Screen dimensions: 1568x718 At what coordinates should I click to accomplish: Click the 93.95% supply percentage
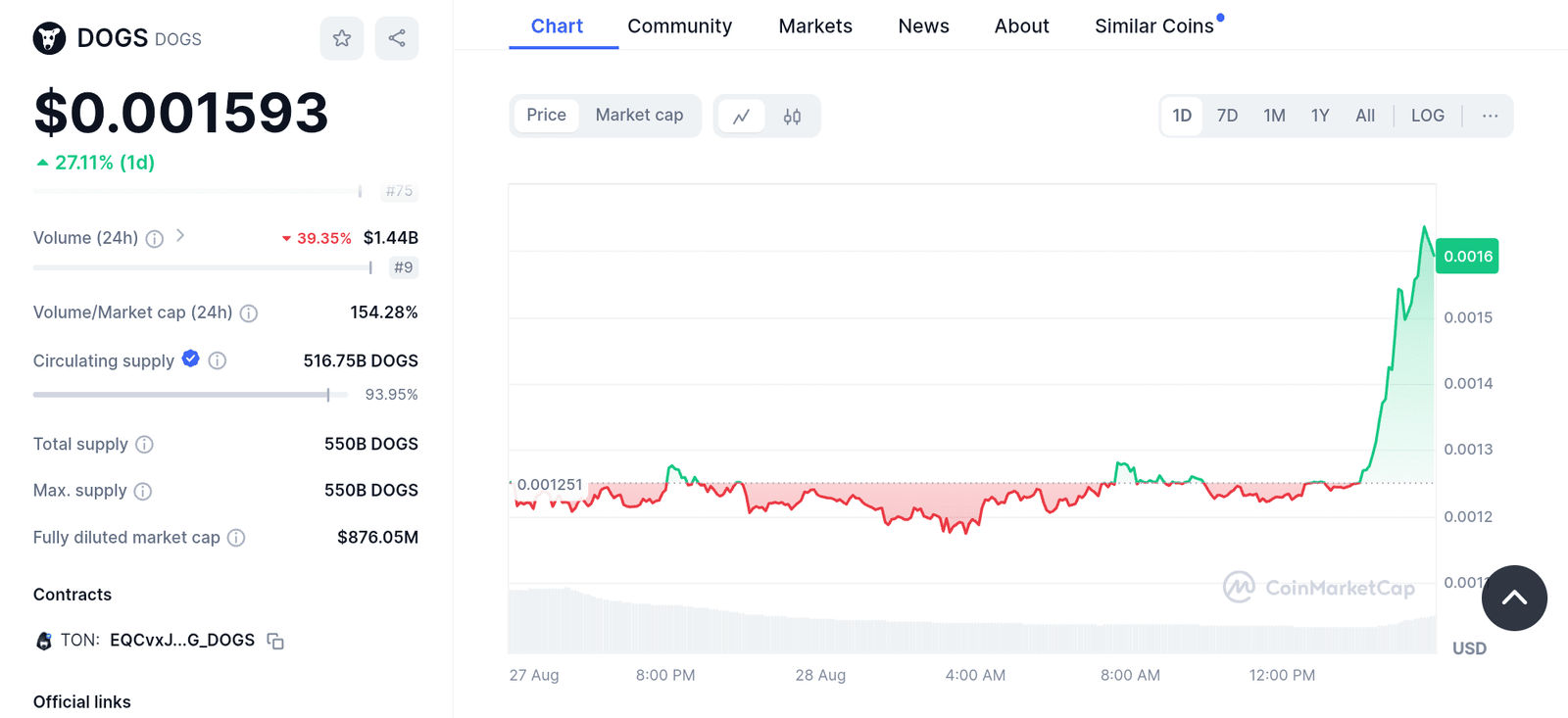pos(392,395)
